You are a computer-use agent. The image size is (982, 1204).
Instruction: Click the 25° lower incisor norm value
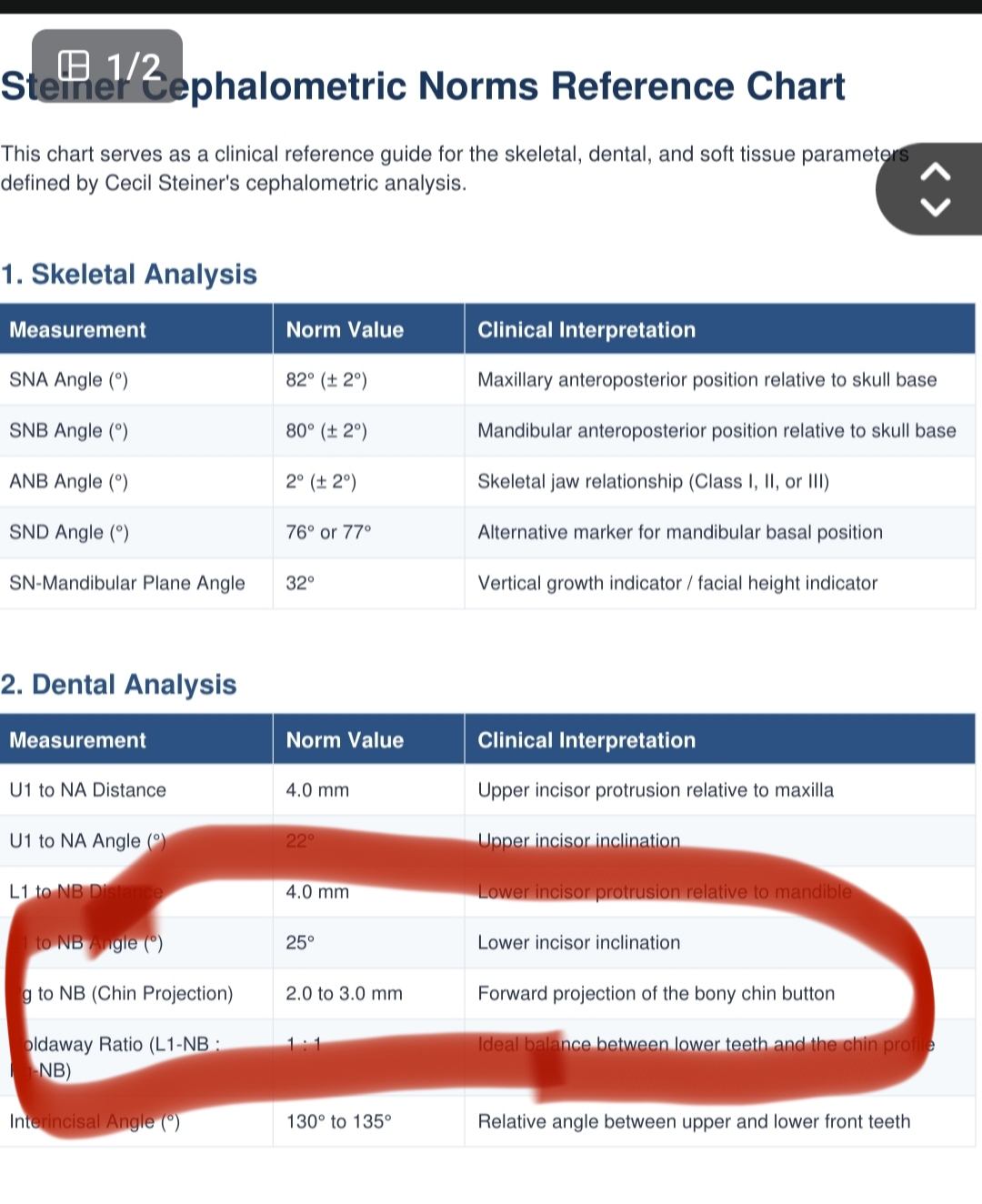pos(300,943)
